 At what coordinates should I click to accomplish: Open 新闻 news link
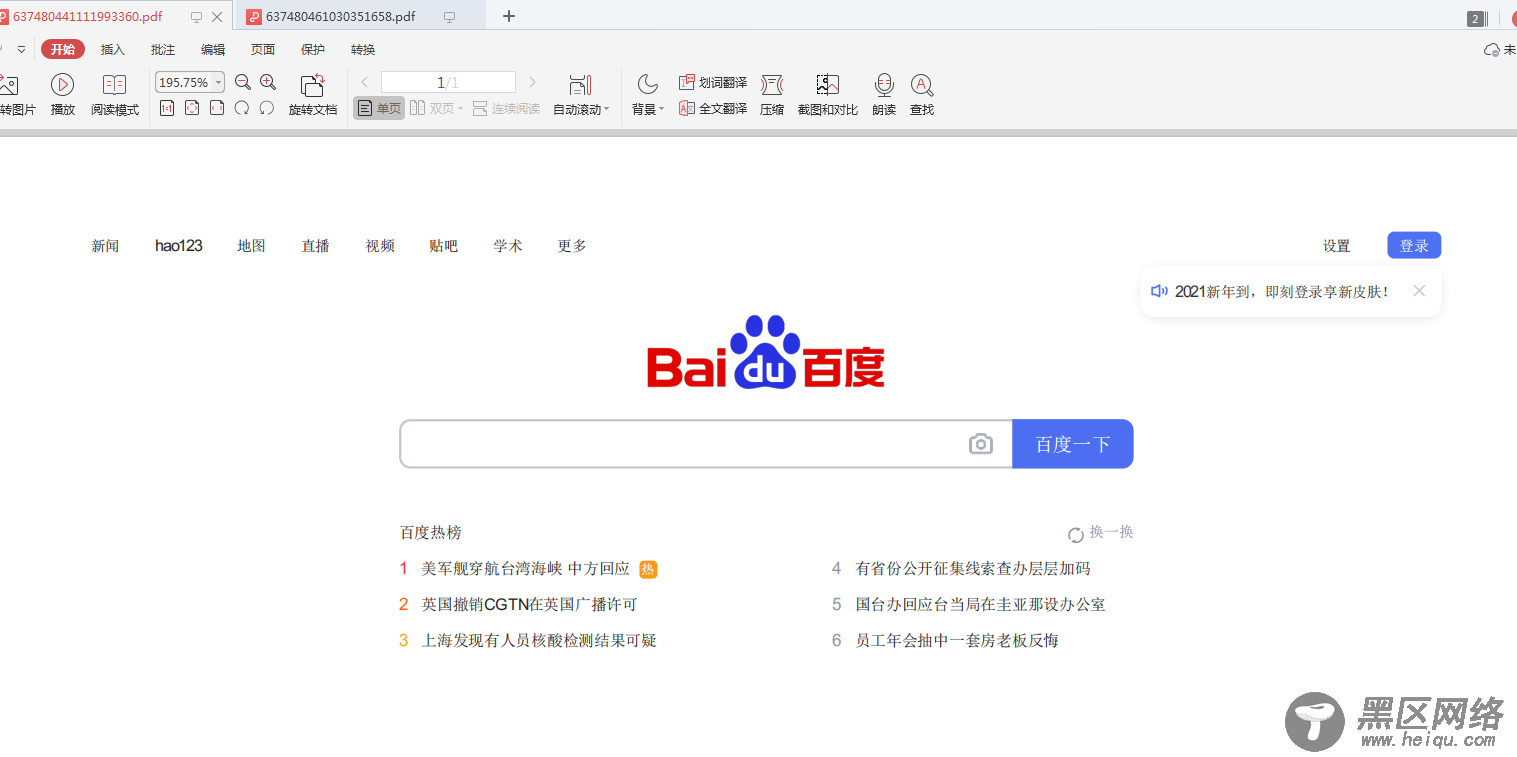pyautogui.click(x=105, y=246)
